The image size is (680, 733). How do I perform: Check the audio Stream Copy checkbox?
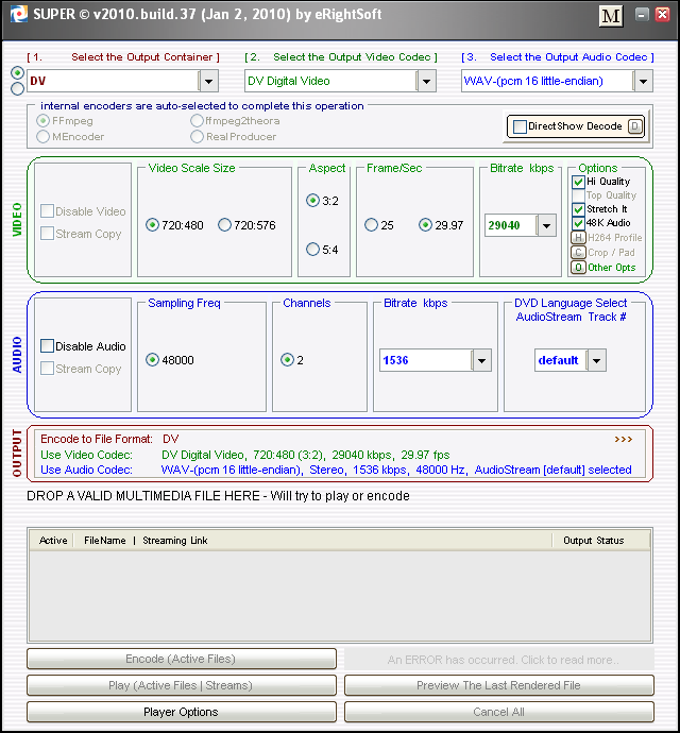47,368
